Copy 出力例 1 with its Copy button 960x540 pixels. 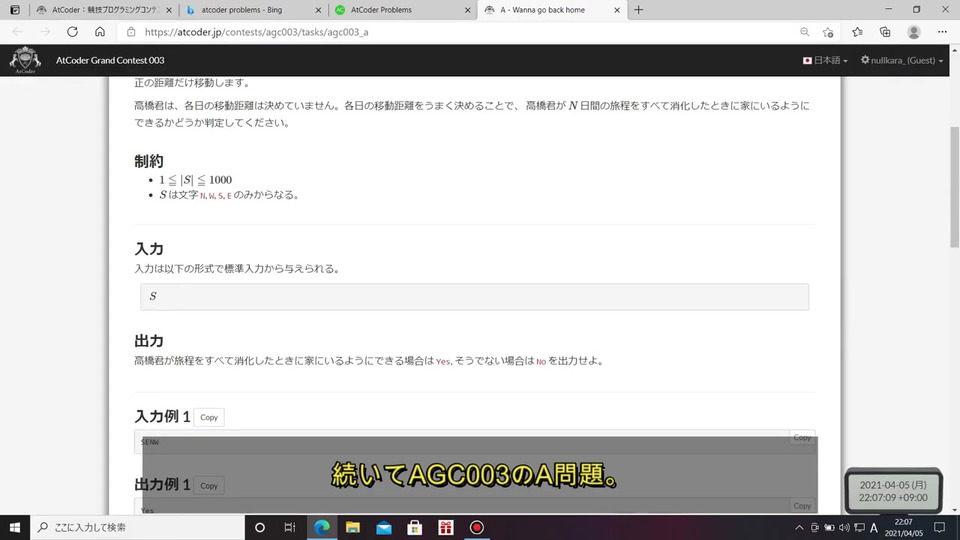[209, 486]
